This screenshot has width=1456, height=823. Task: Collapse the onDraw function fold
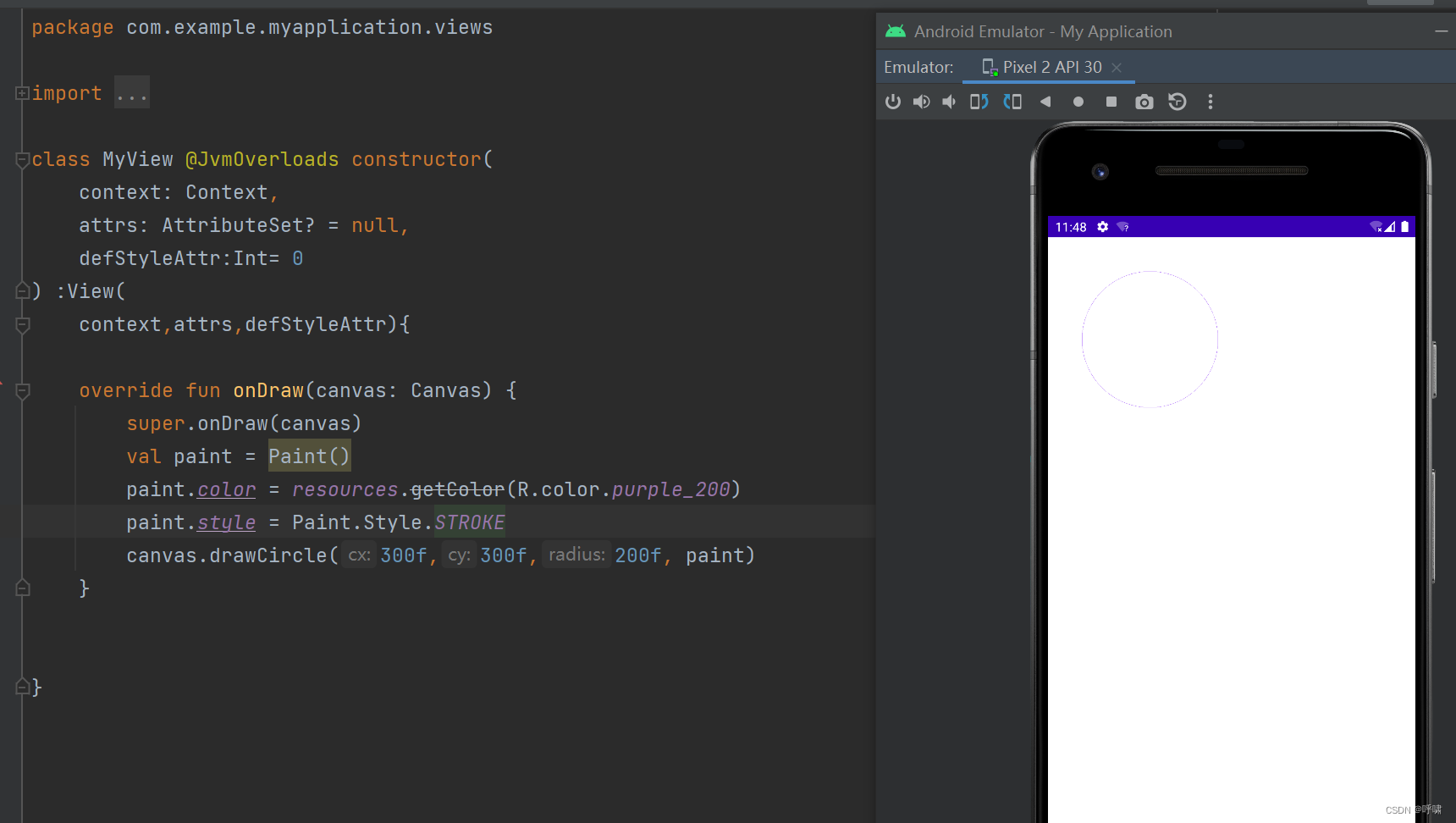23,390
